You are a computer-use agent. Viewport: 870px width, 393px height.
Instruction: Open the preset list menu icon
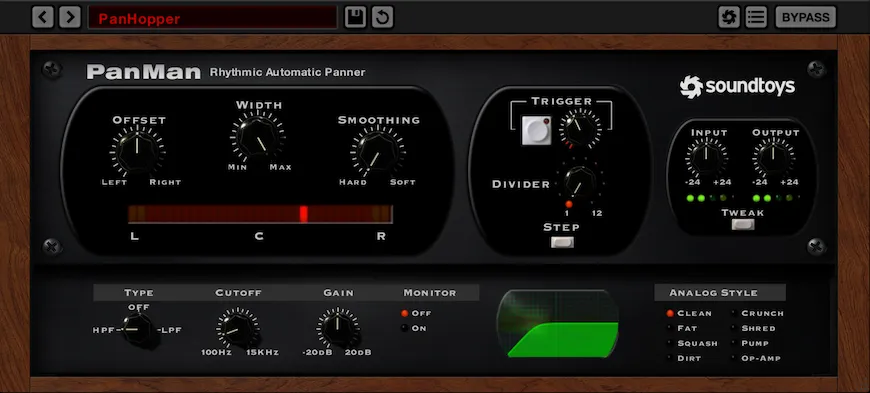click(756, 18)
